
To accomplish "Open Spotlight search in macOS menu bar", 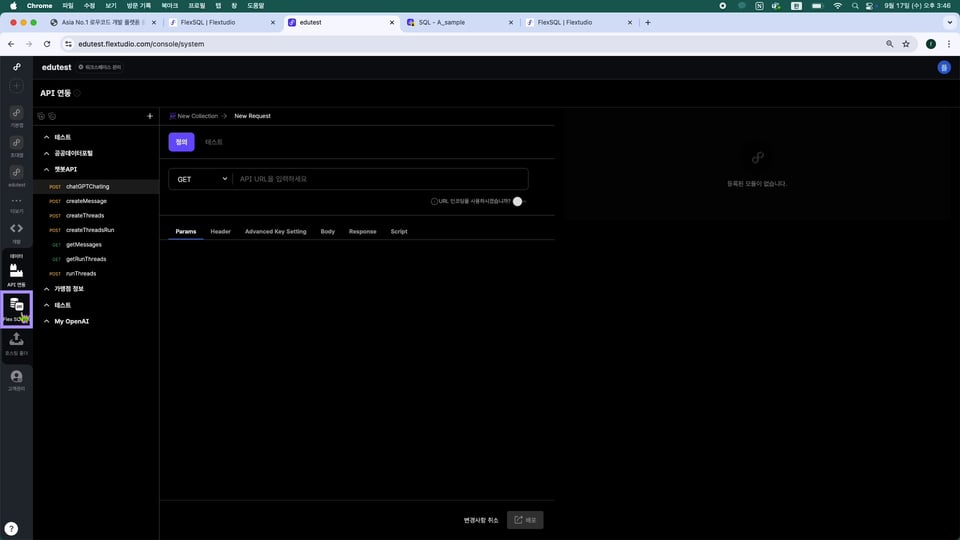I will click(x=855, y=6).
